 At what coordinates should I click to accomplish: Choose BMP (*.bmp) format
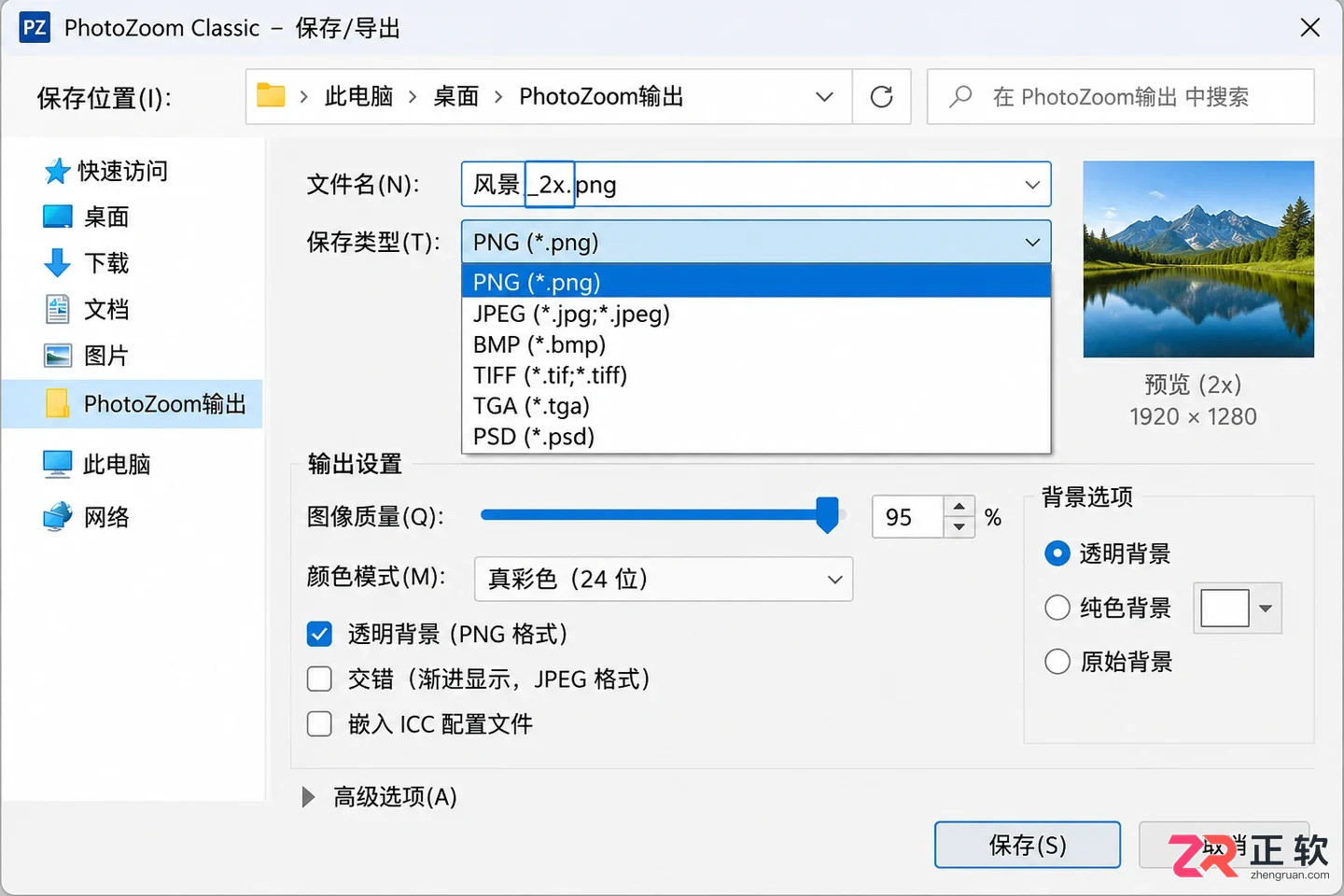756,344
